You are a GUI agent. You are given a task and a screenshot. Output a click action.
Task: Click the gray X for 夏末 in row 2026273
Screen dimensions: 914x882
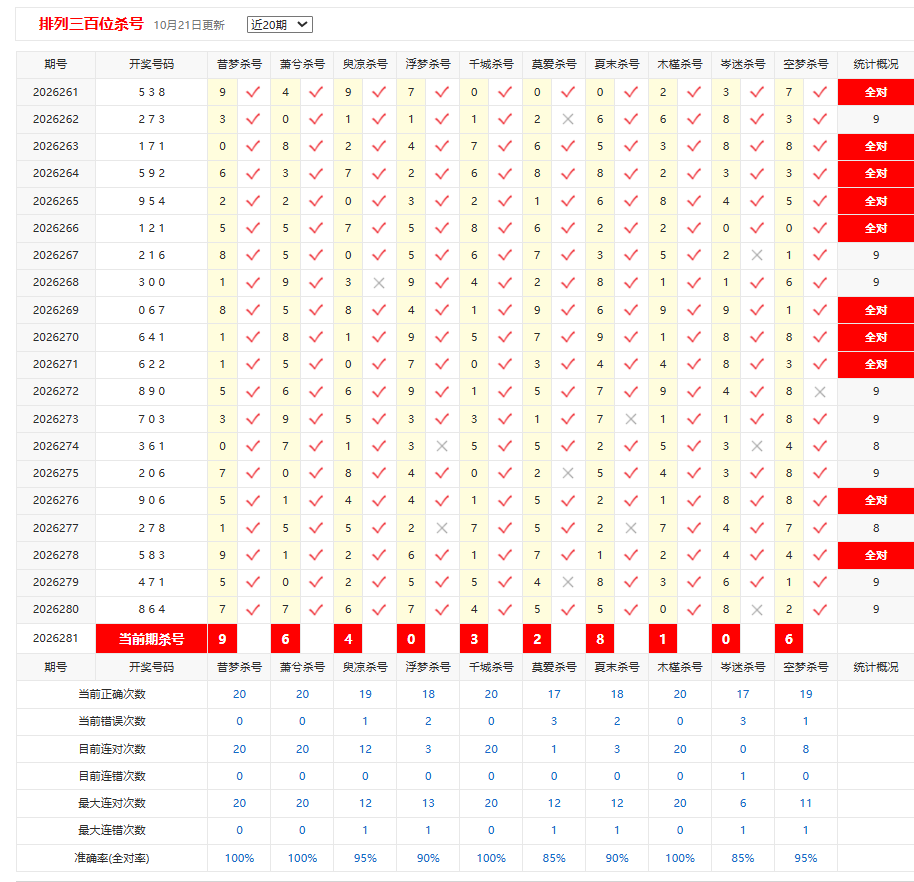click(631, 419)
